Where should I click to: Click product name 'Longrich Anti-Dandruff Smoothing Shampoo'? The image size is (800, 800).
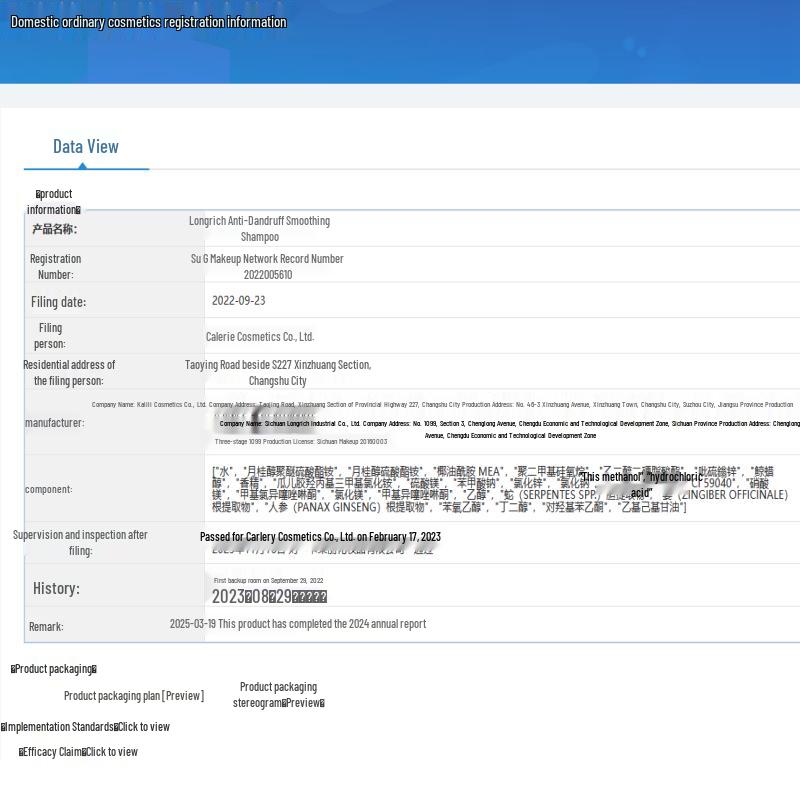tap(259, 229)
